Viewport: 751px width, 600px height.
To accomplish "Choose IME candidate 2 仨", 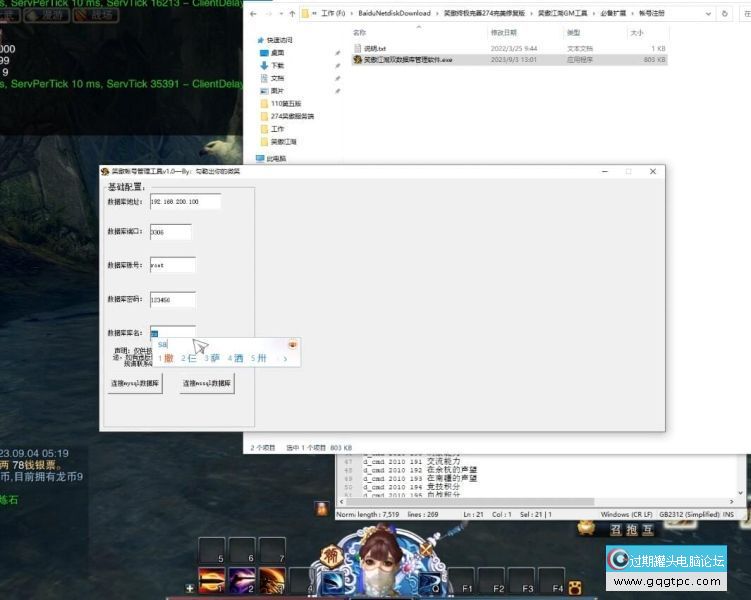I will (x=189, y=358).
